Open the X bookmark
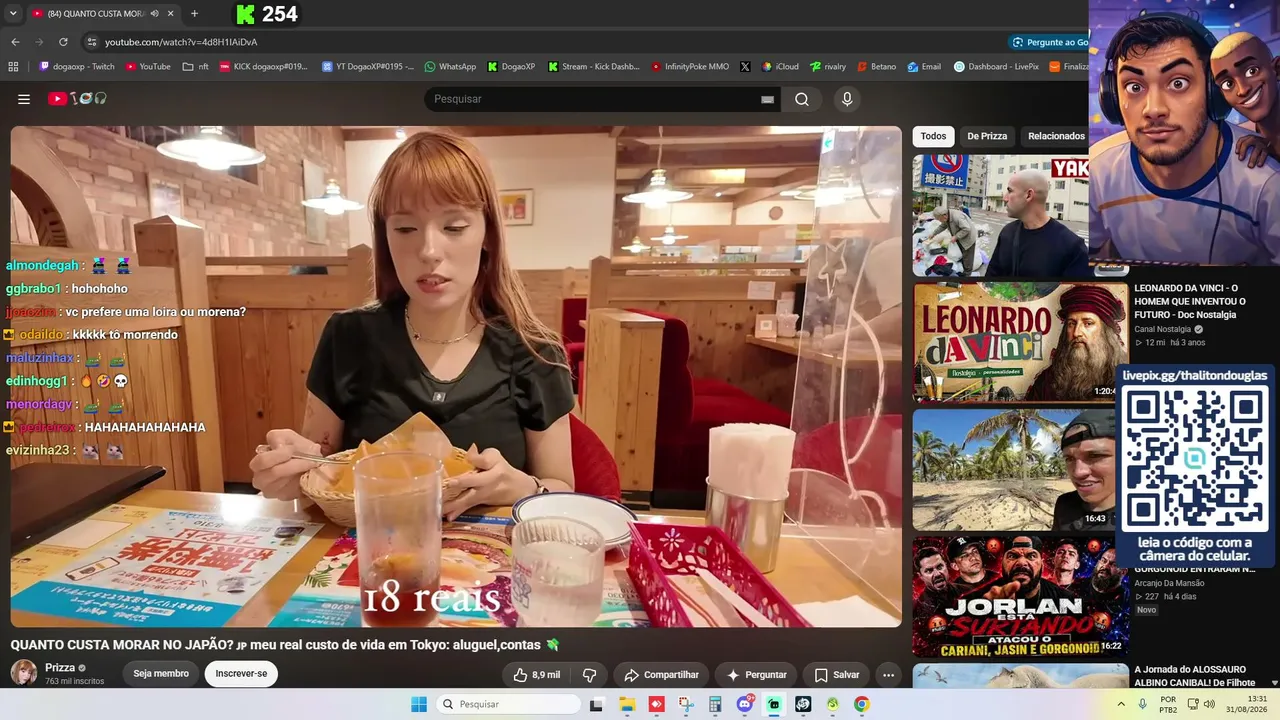This screenshot has height=720, width=1280. coord(745,67)
